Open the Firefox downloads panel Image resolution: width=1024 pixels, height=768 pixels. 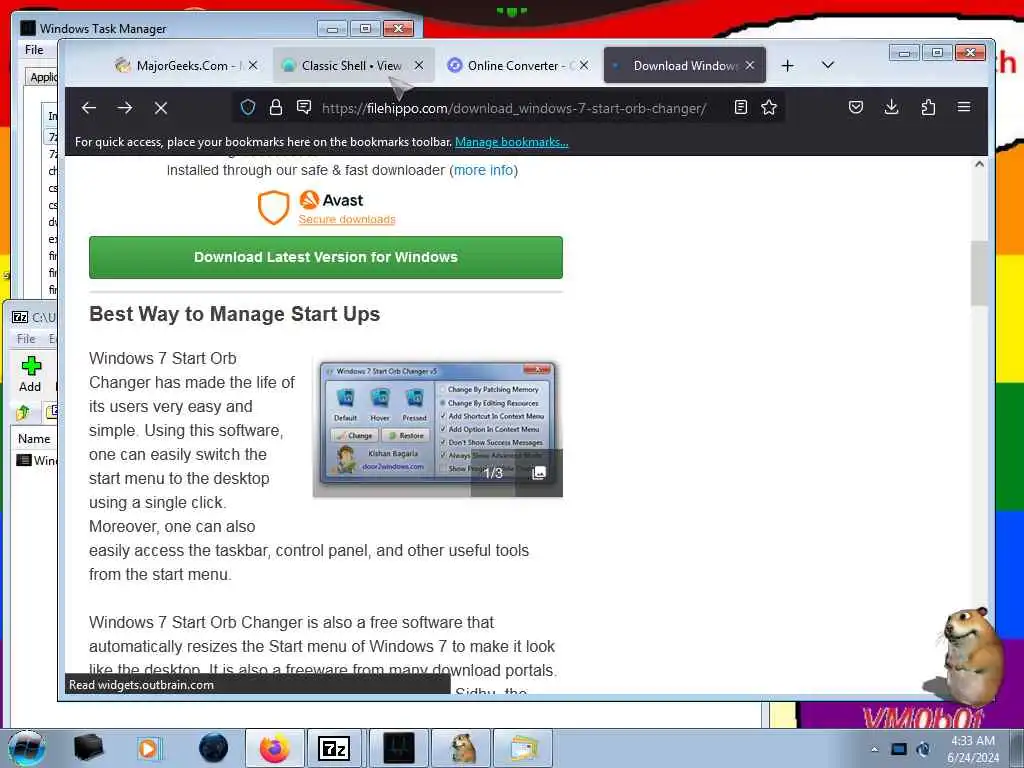[891, 107]
